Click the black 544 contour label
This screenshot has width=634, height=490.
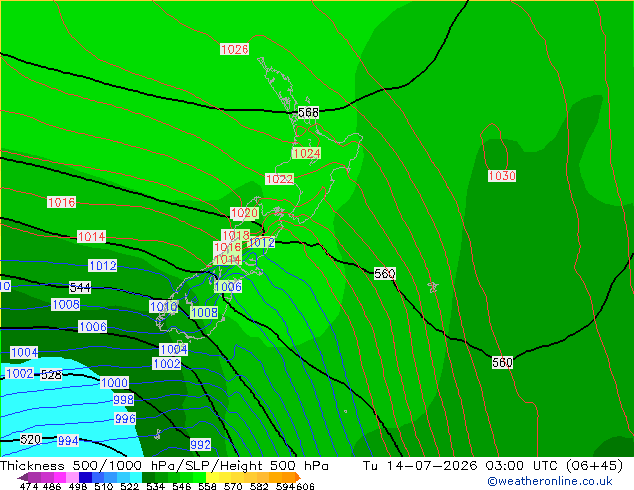pos(80,287)
